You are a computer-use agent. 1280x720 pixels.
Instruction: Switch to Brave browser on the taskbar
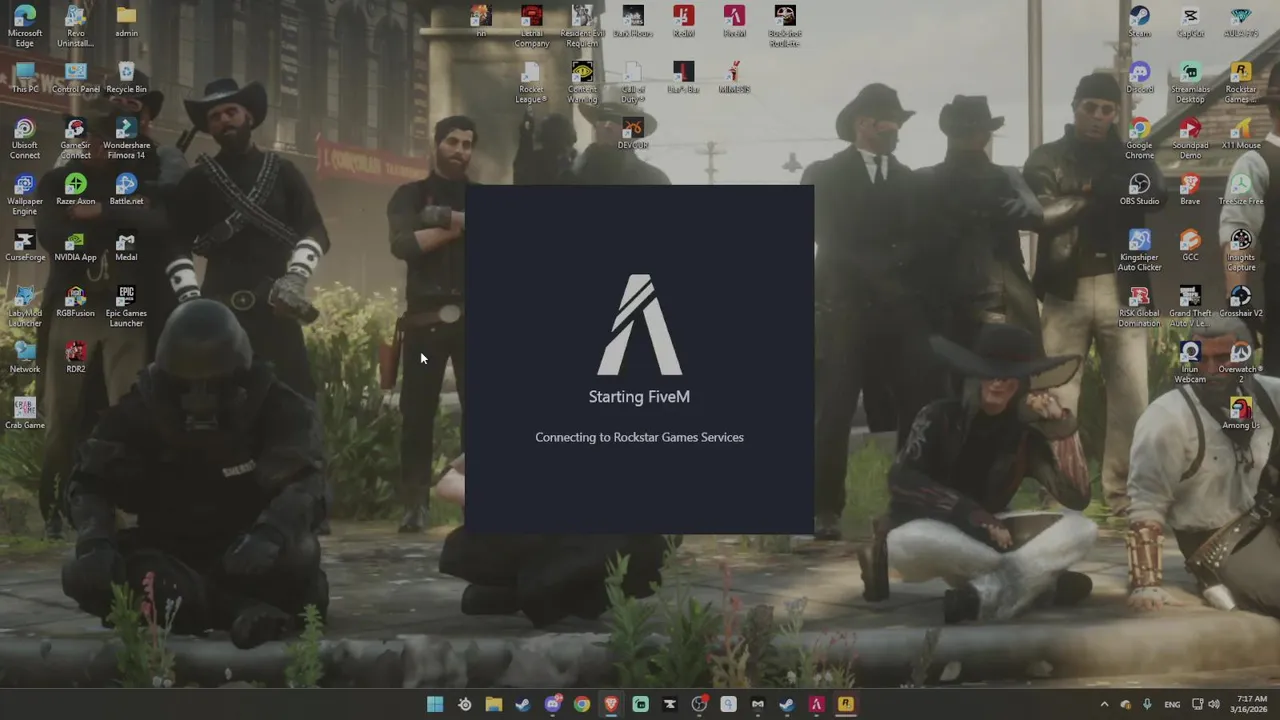click(611, 704)
